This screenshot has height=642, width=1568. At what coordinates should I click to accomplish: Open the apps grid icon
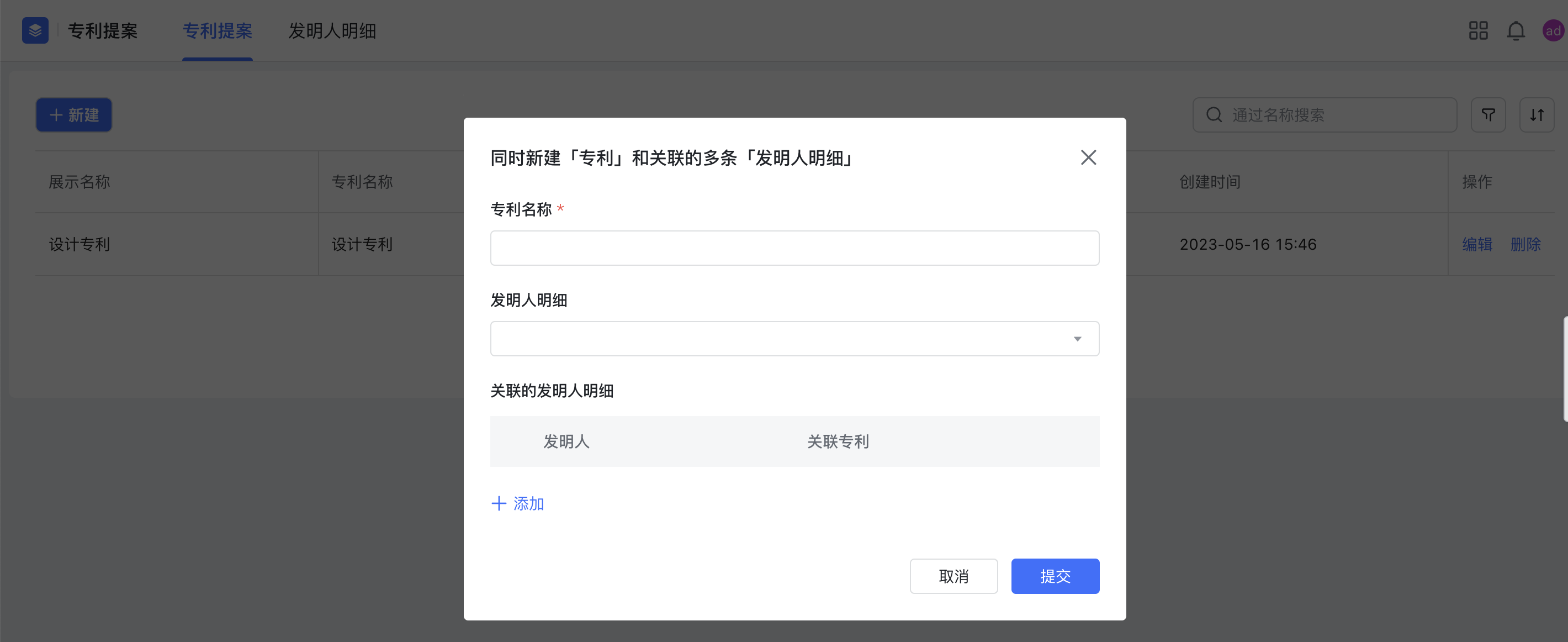click(1478, 30)
